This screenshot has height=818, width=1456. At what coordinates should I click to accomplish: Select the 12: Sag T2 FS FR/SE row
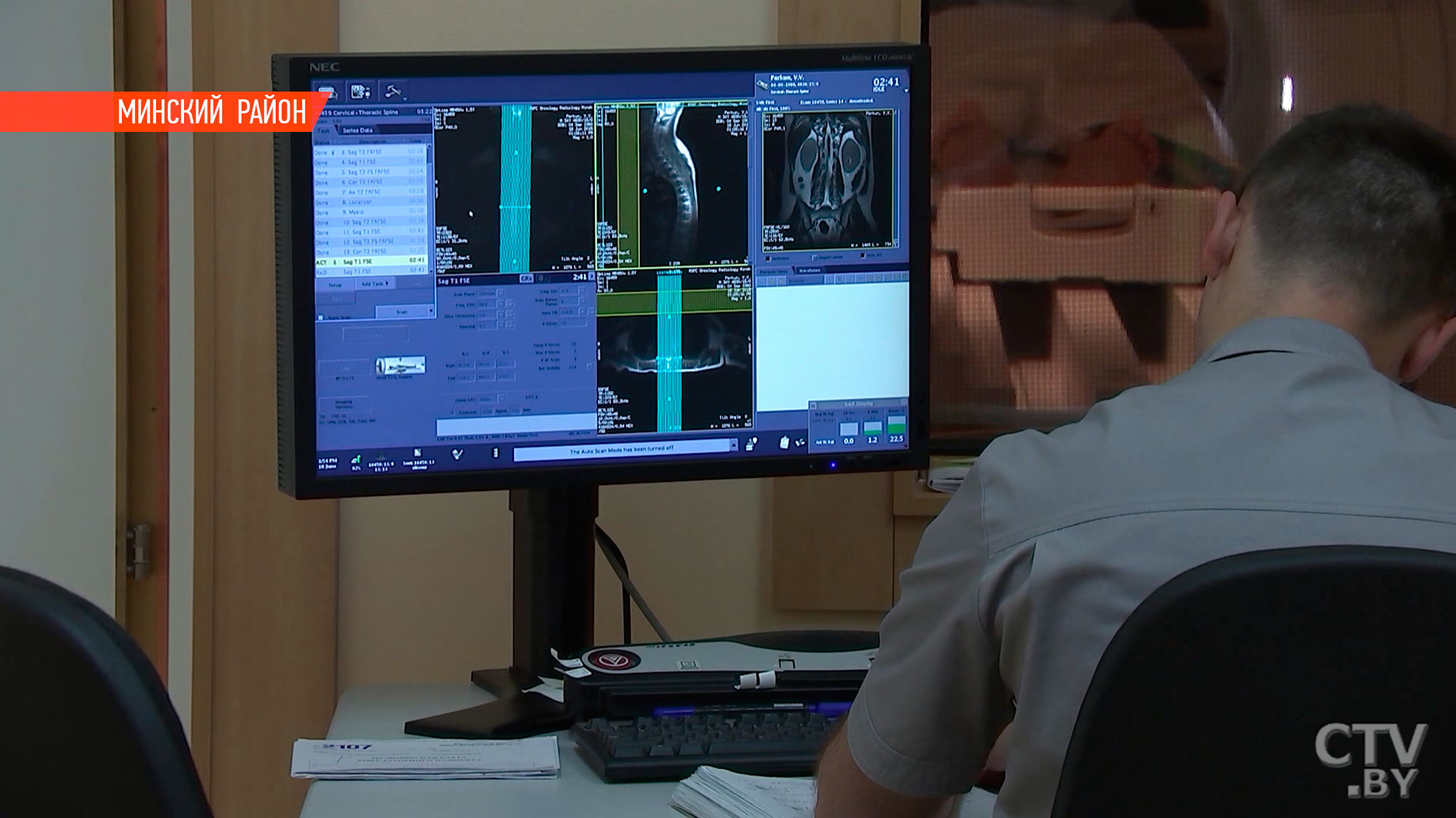click(371, 242)
